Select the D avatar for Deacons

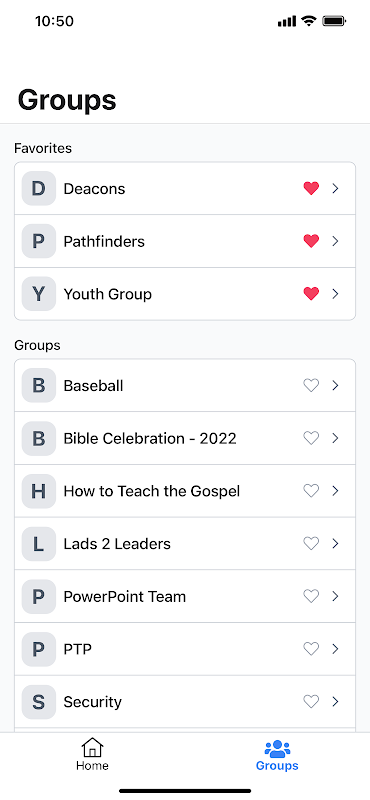(39, 188)
